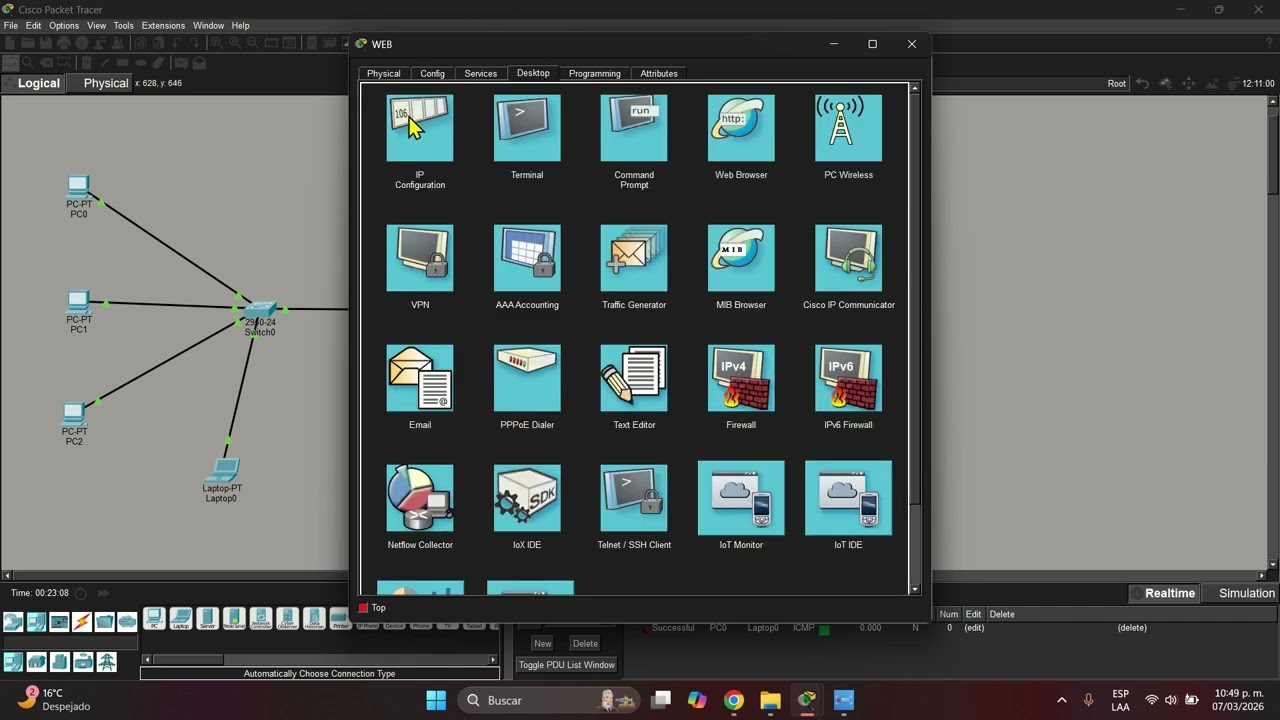The width and height of the screenshot is (1280, 720).
Task: Toggle the Top checkbox in WEB window
Action: 363,608
